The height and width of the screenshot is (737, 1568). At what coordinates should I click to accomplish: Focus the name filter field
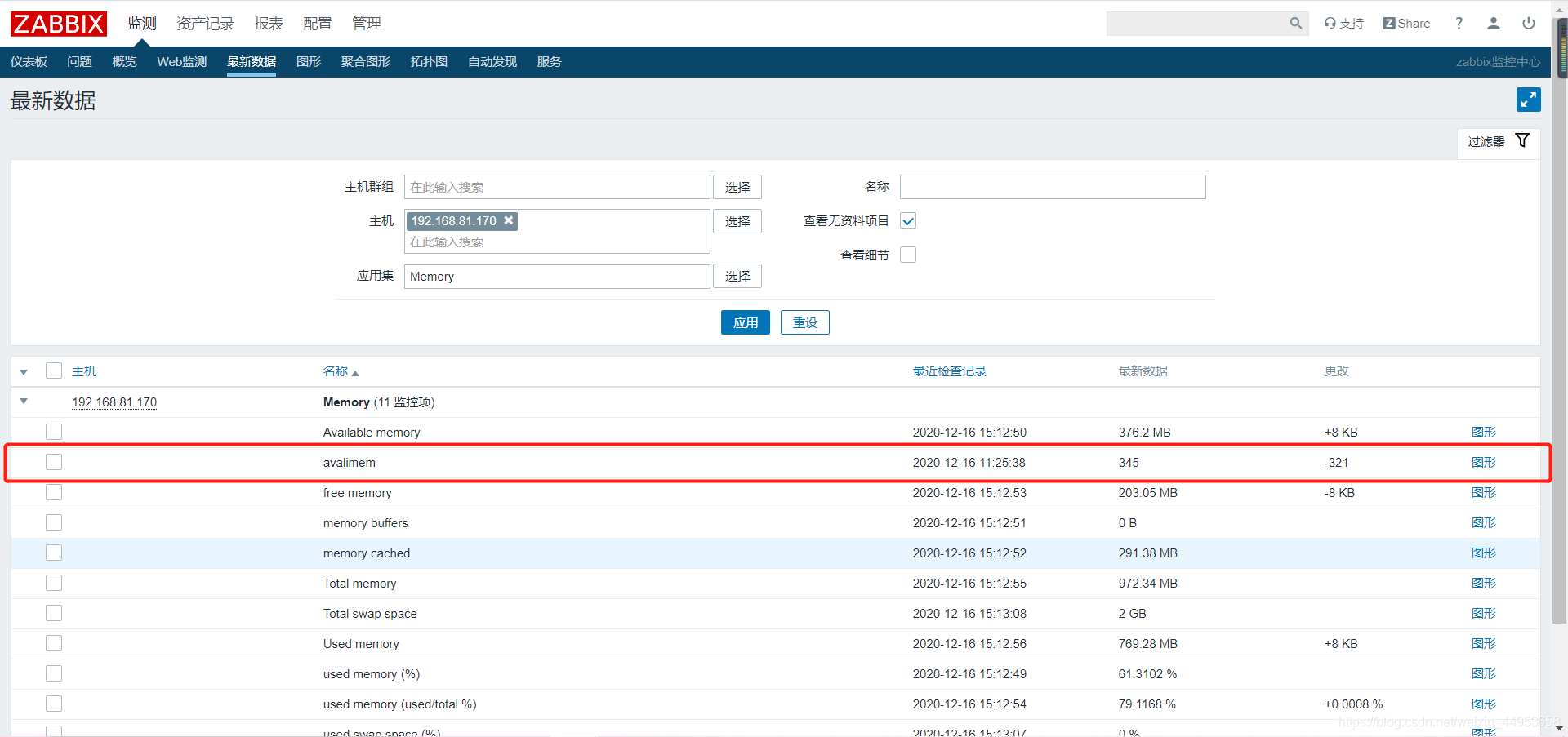(x=1053, y=187)
